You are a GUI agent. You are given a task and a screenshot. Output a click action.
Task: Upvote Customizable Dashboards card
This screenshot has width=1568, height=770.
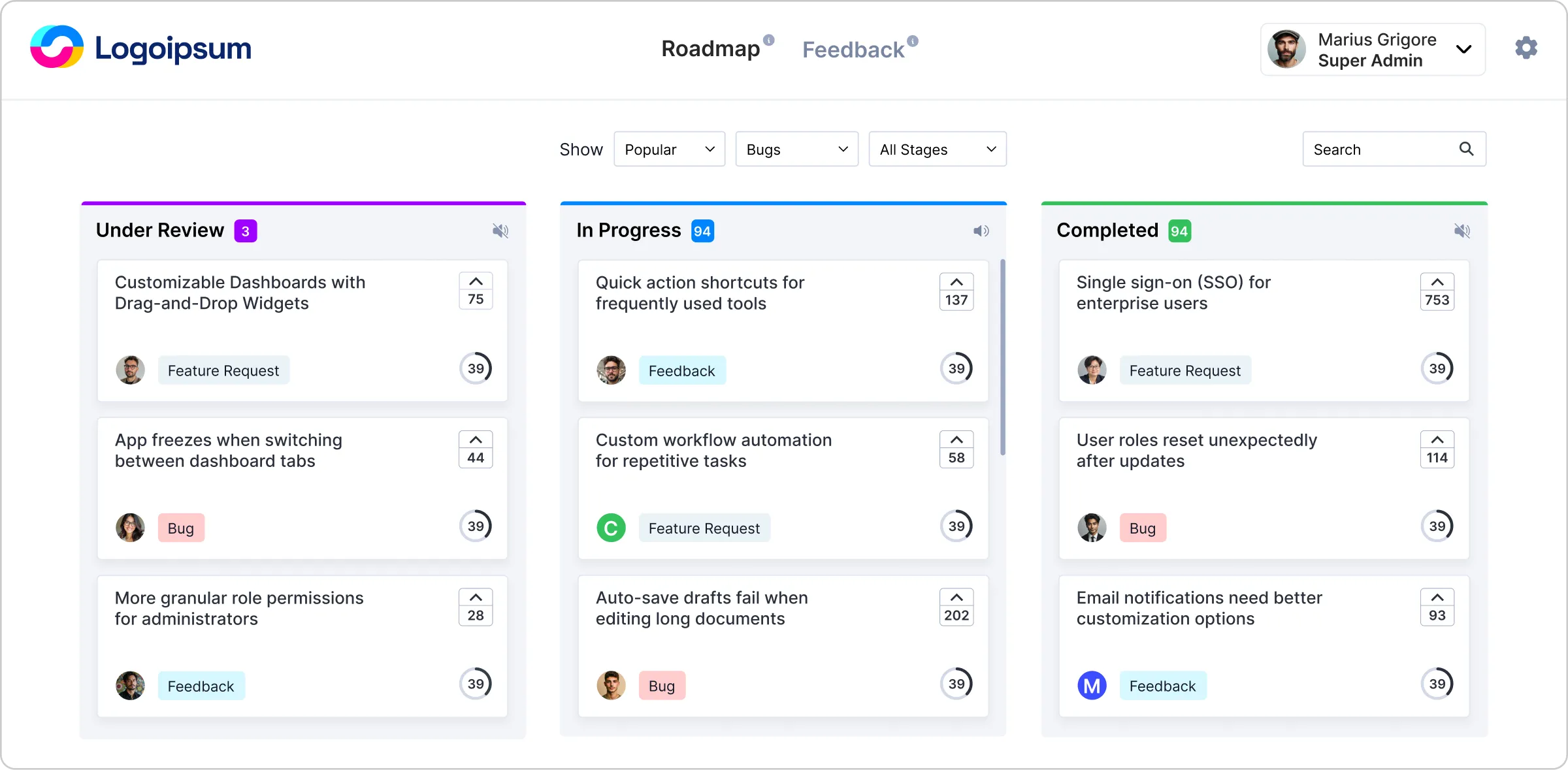coord(476,282)
